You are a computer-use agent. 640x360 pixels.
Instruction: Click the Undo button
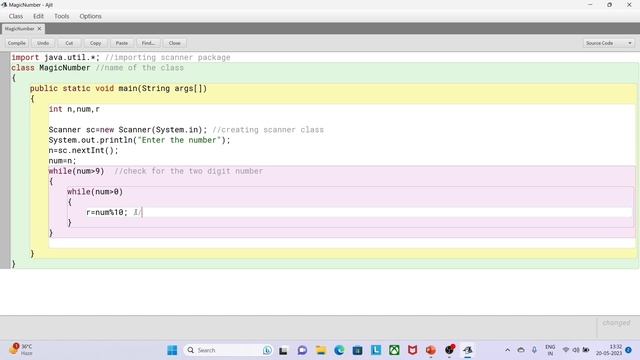(43, 43)
